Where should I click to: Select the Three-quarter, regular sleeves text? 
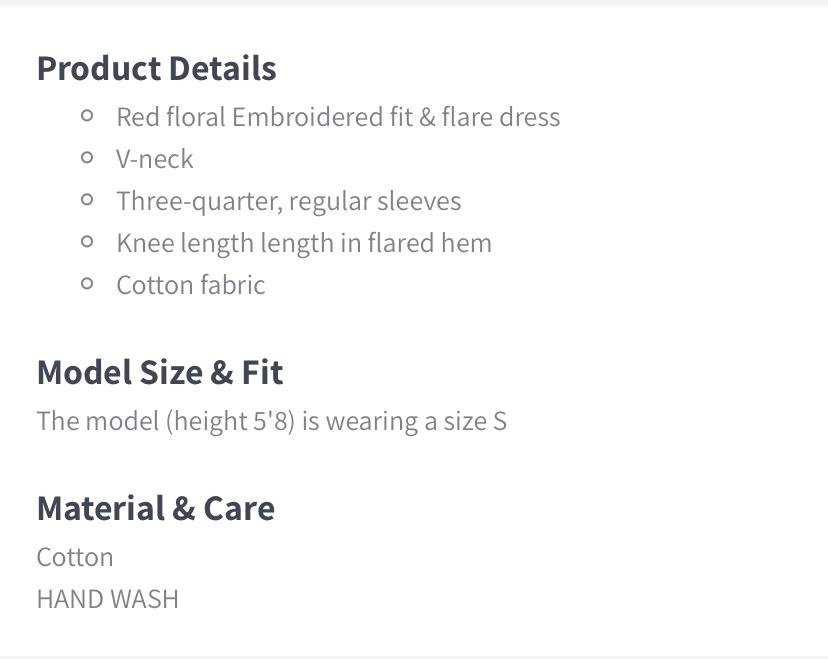click(x=288, y=201)
